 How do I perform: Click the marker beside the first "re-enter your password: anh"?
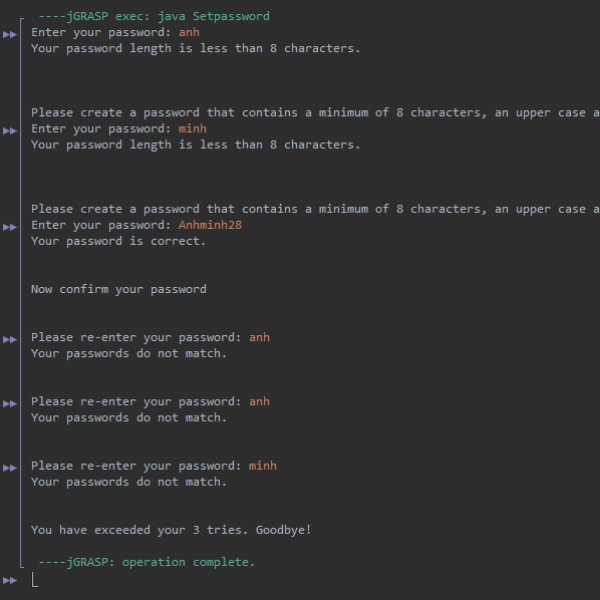click(10, 339)
